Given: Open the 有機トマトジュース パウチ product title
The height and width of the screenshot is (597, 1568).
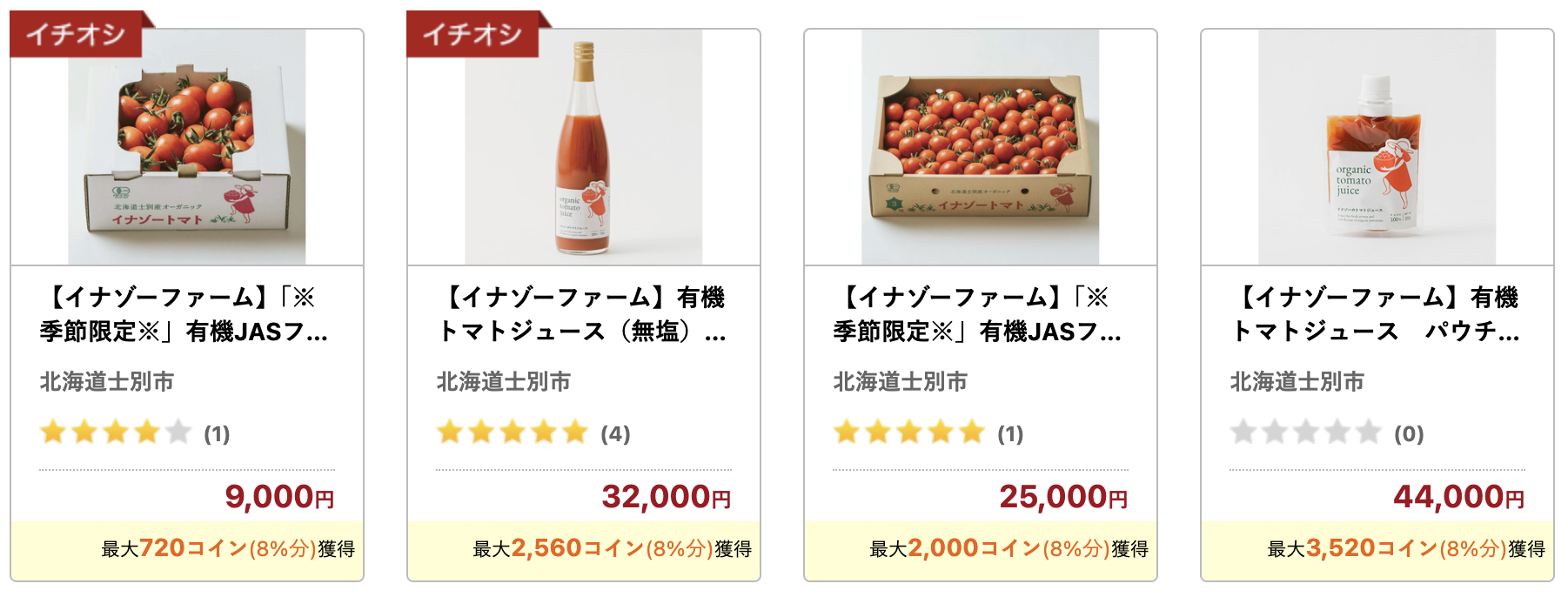Looking at the screenshot, I should click(1376, 314).
